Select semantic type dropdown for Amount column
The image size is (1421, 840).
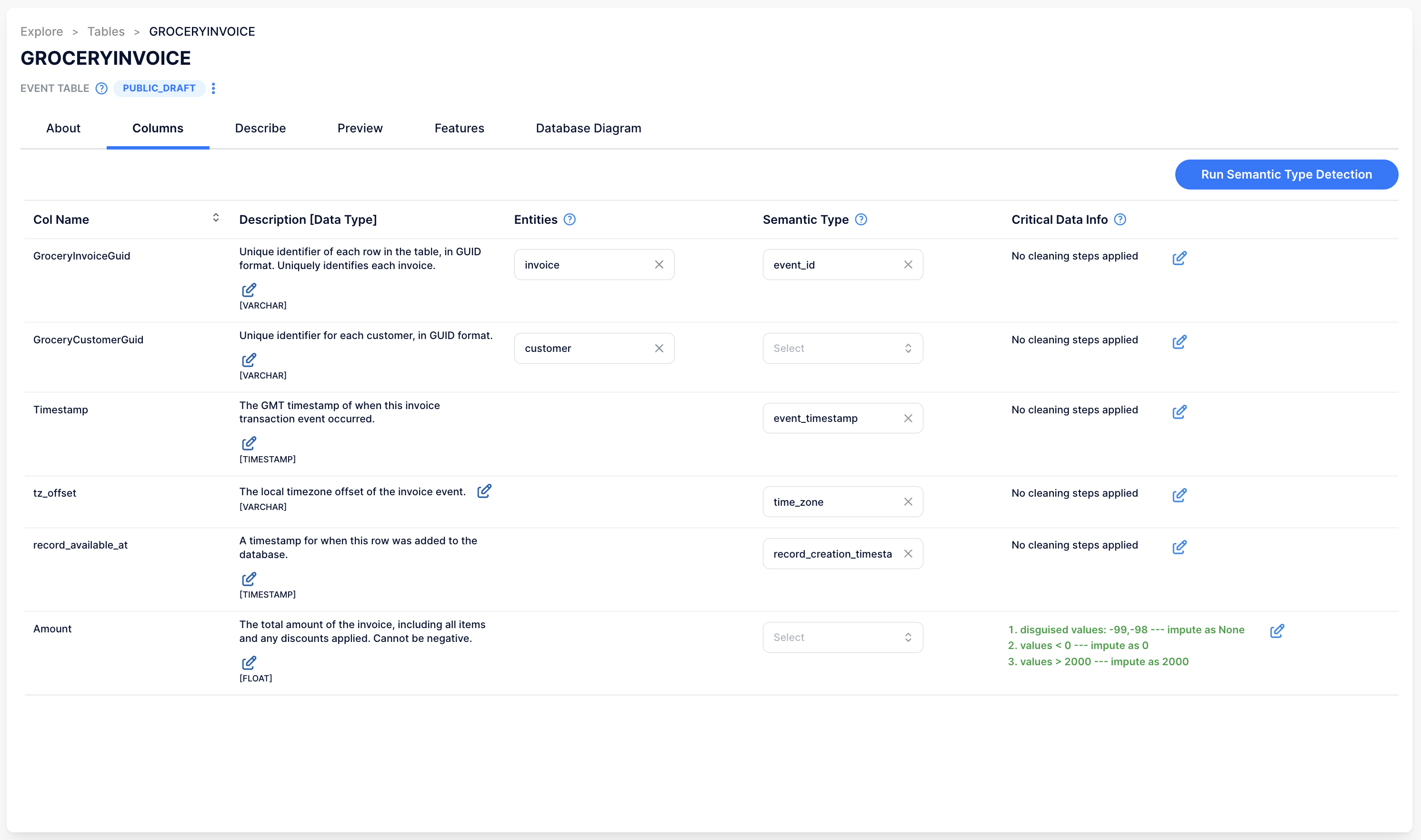841,636
